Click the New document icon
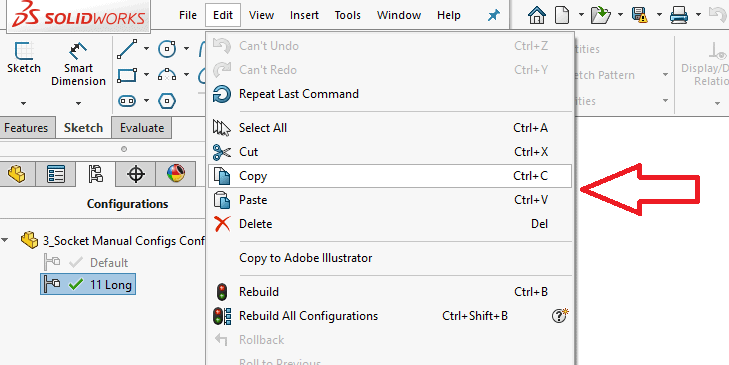This screenshot has width=729, height=365. [x=562, y=15]
